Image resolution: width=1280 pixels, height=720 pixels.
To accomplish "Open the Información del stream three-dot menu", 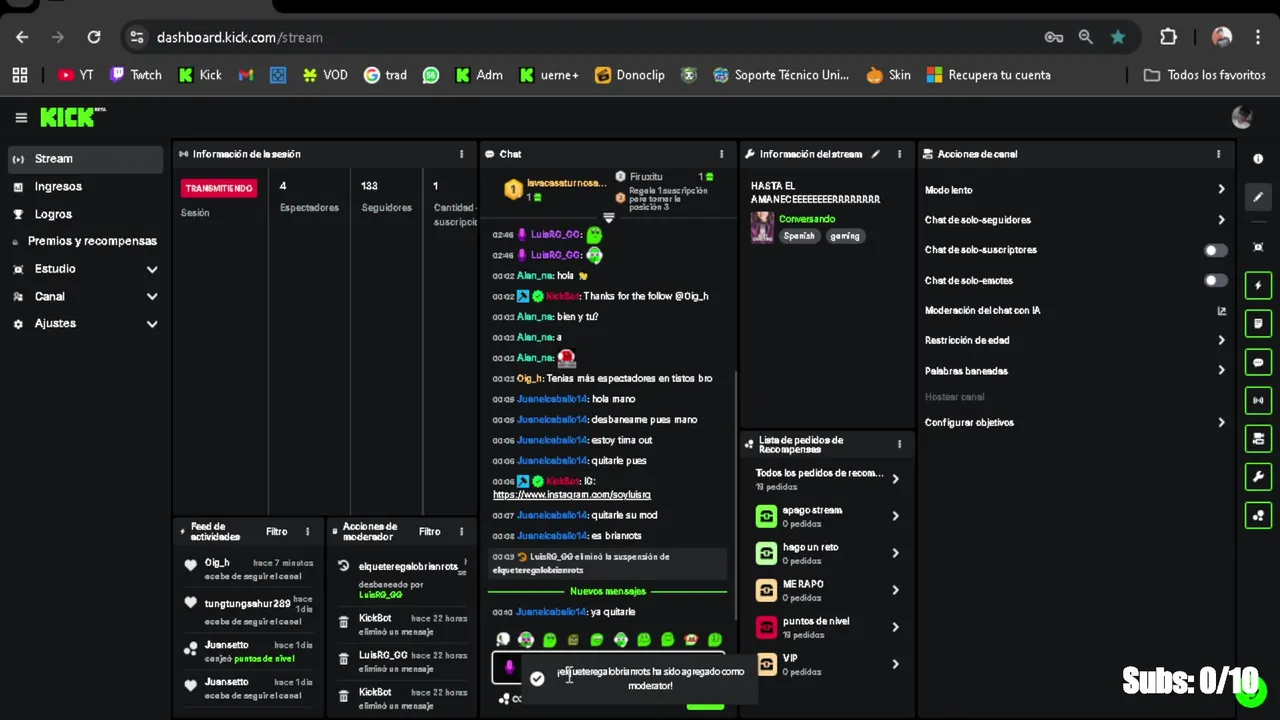I will 899,154.
